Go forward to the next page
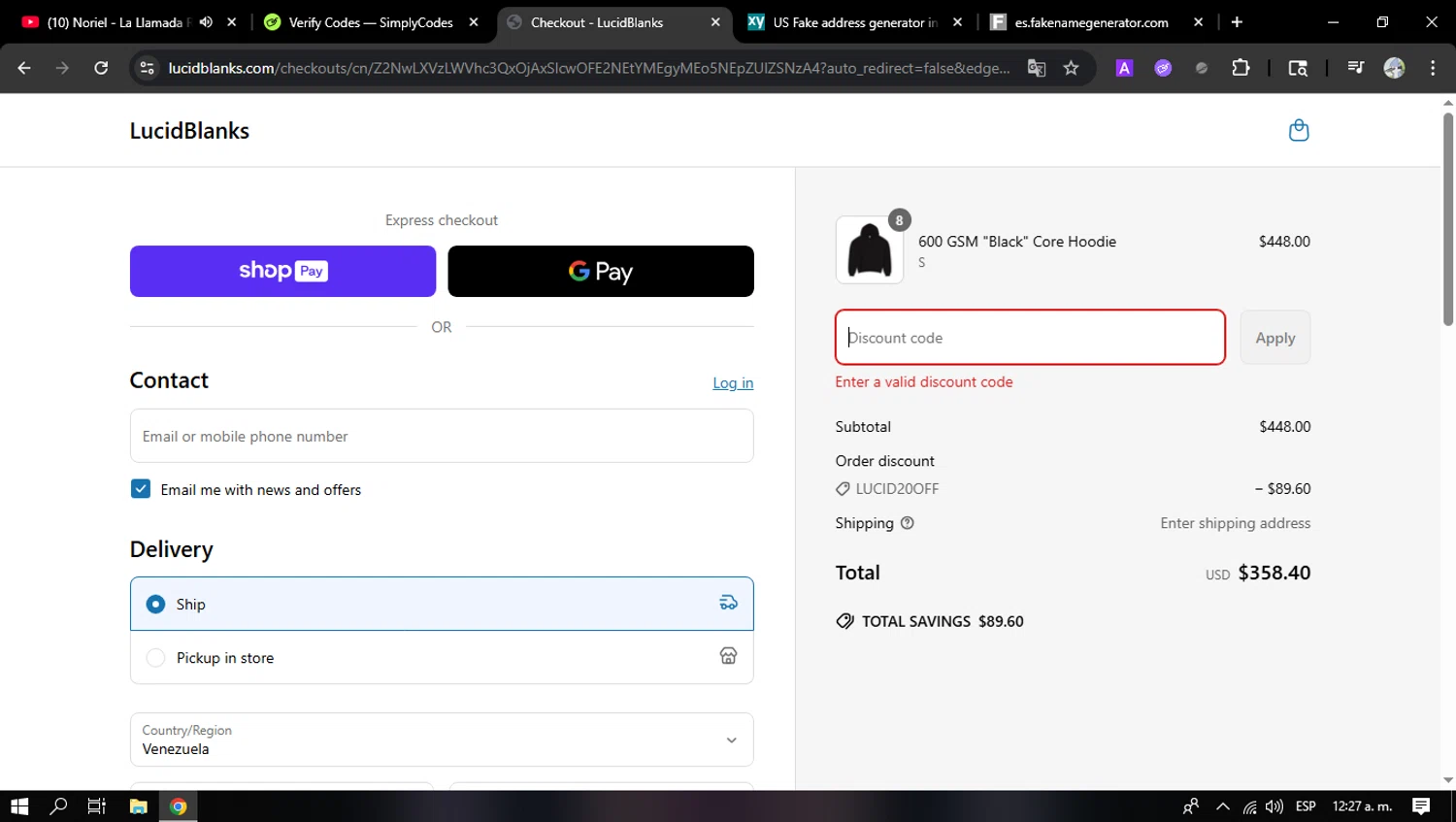The height and width of the screenshot is (822, 1456). 62,68
